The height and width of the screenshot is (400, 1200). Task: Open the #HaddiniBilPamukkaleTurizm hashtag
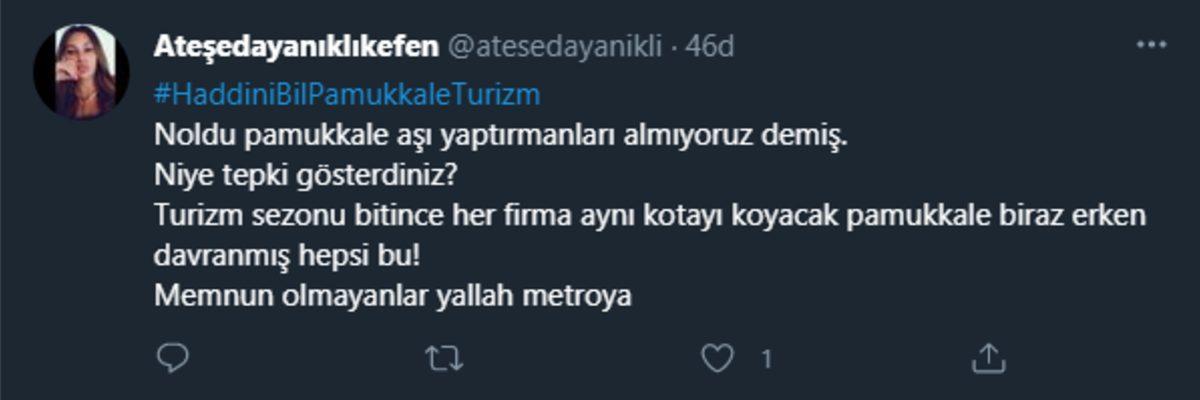click(349, 95)
